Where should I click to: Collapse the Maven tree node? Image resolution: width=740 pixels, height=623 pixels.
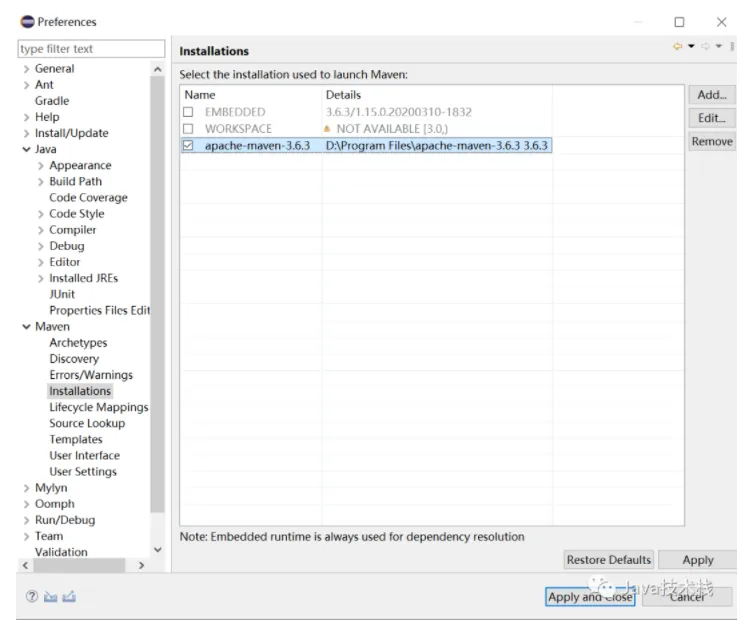click(x=26, y=327)
